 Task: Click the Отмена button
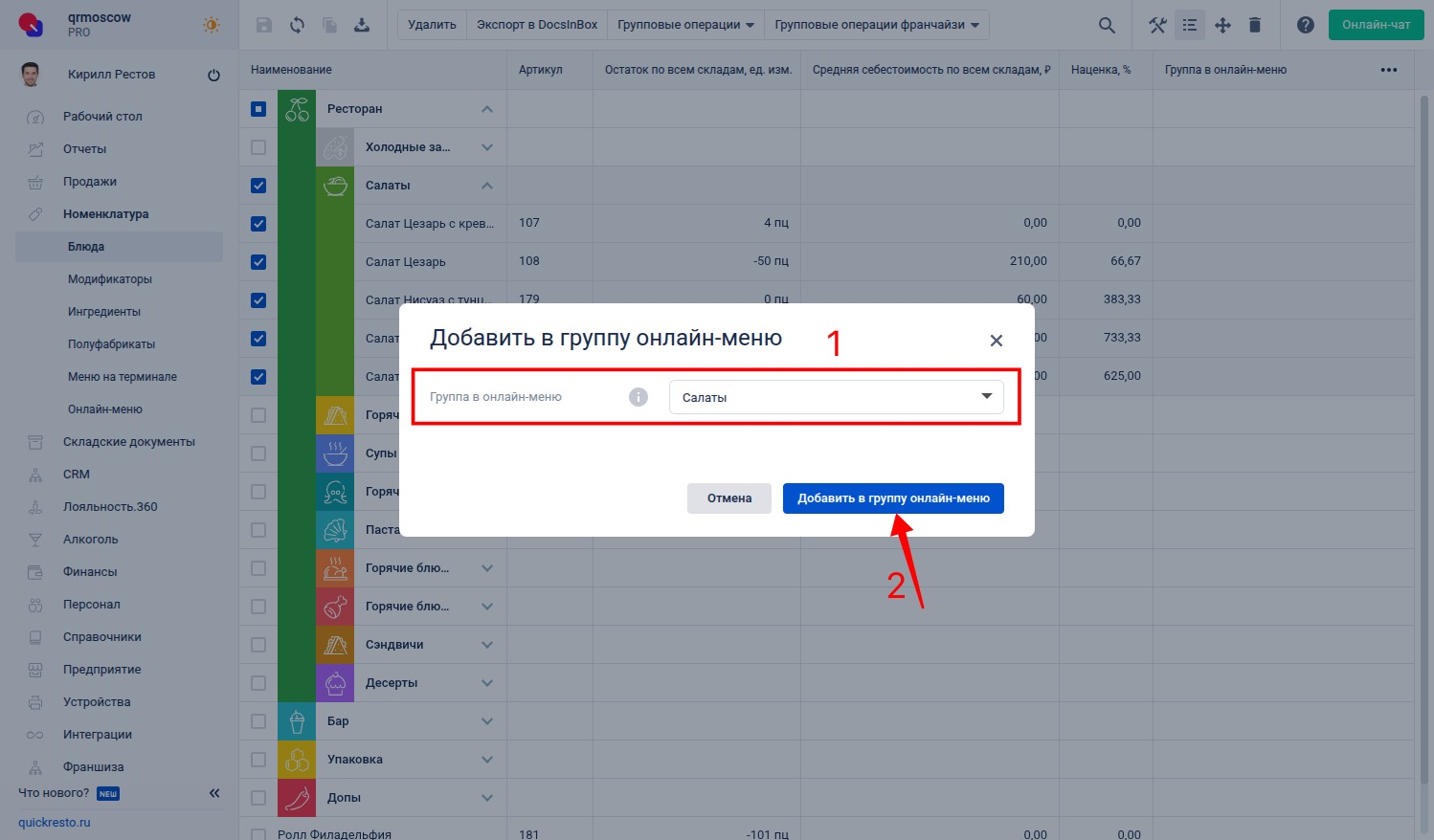[x=729, y=498]
